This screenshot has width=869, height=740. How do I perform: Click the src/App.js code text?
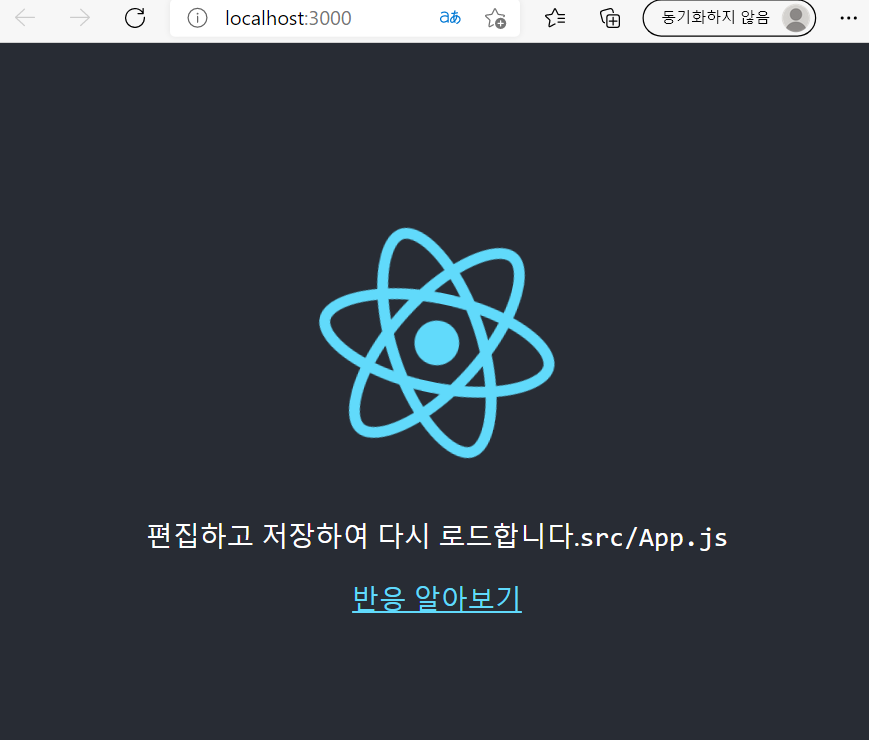point(654,538)
